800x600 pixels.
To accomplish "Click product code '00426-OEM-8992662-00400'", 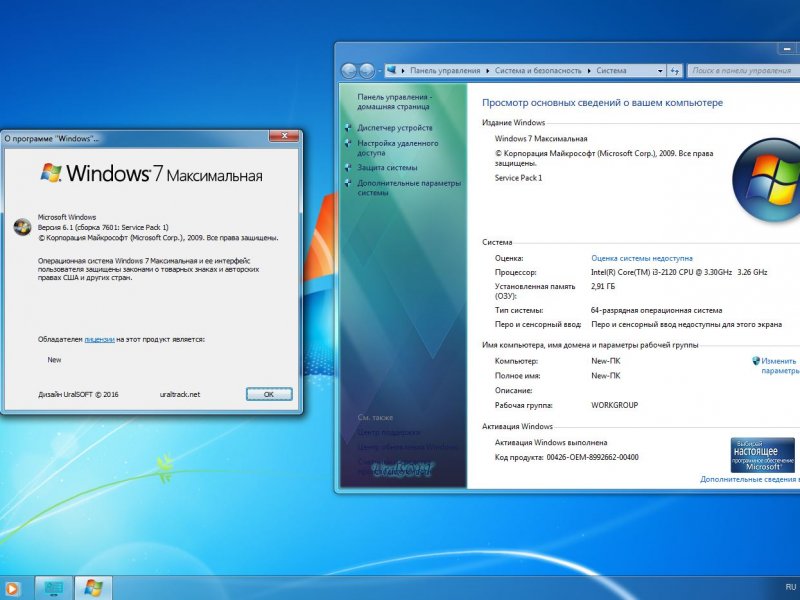I will pos(592,457).
